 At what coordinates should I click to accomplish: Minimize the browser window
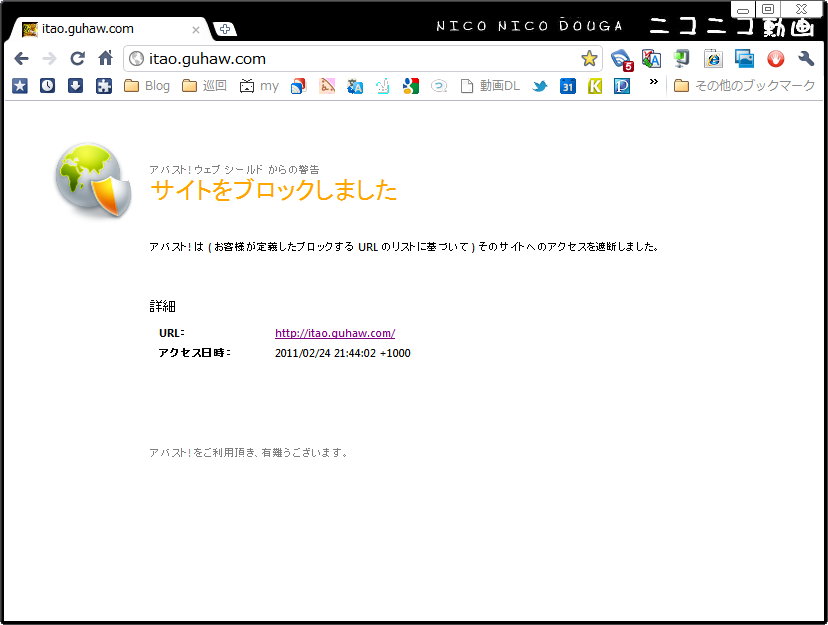pyautogui.click(x=743, y=10)
